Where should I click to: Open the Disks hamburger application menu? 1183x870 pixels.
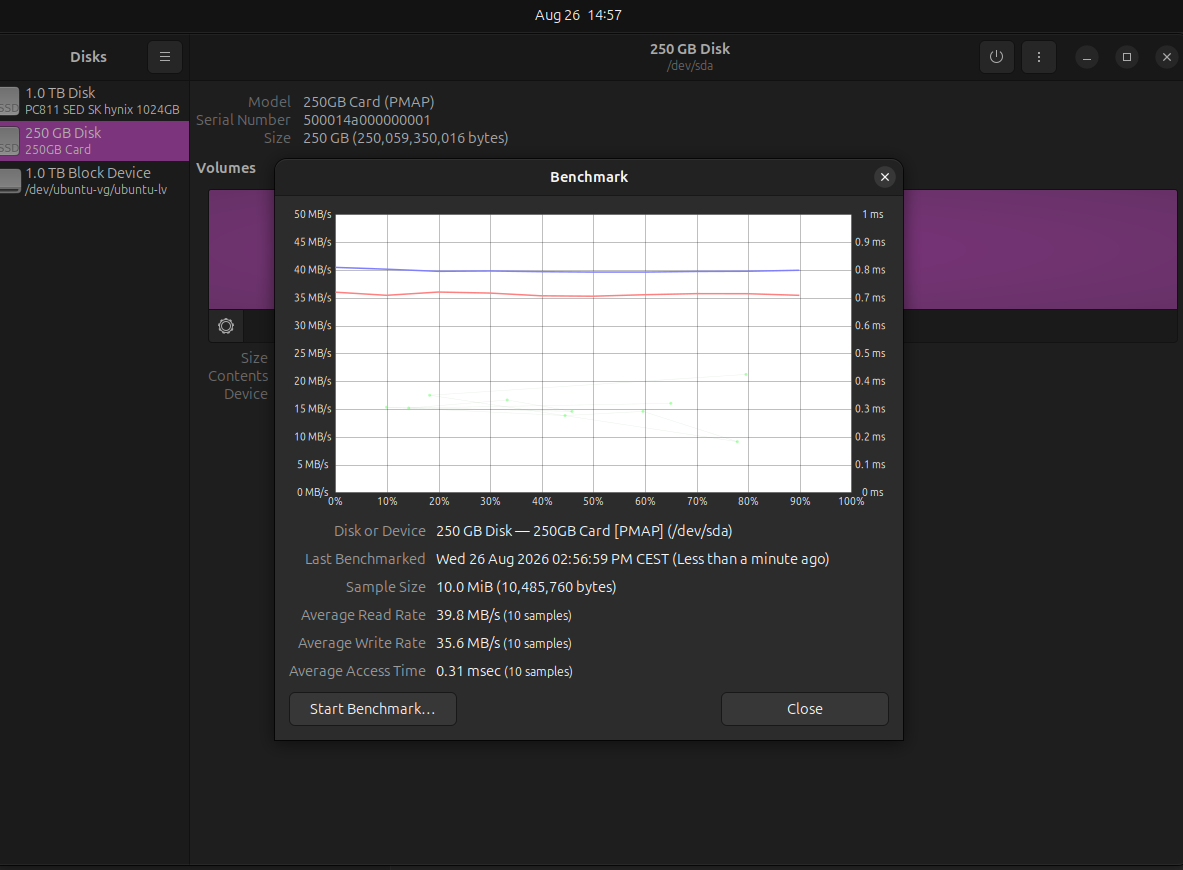(x=164, y=57)
